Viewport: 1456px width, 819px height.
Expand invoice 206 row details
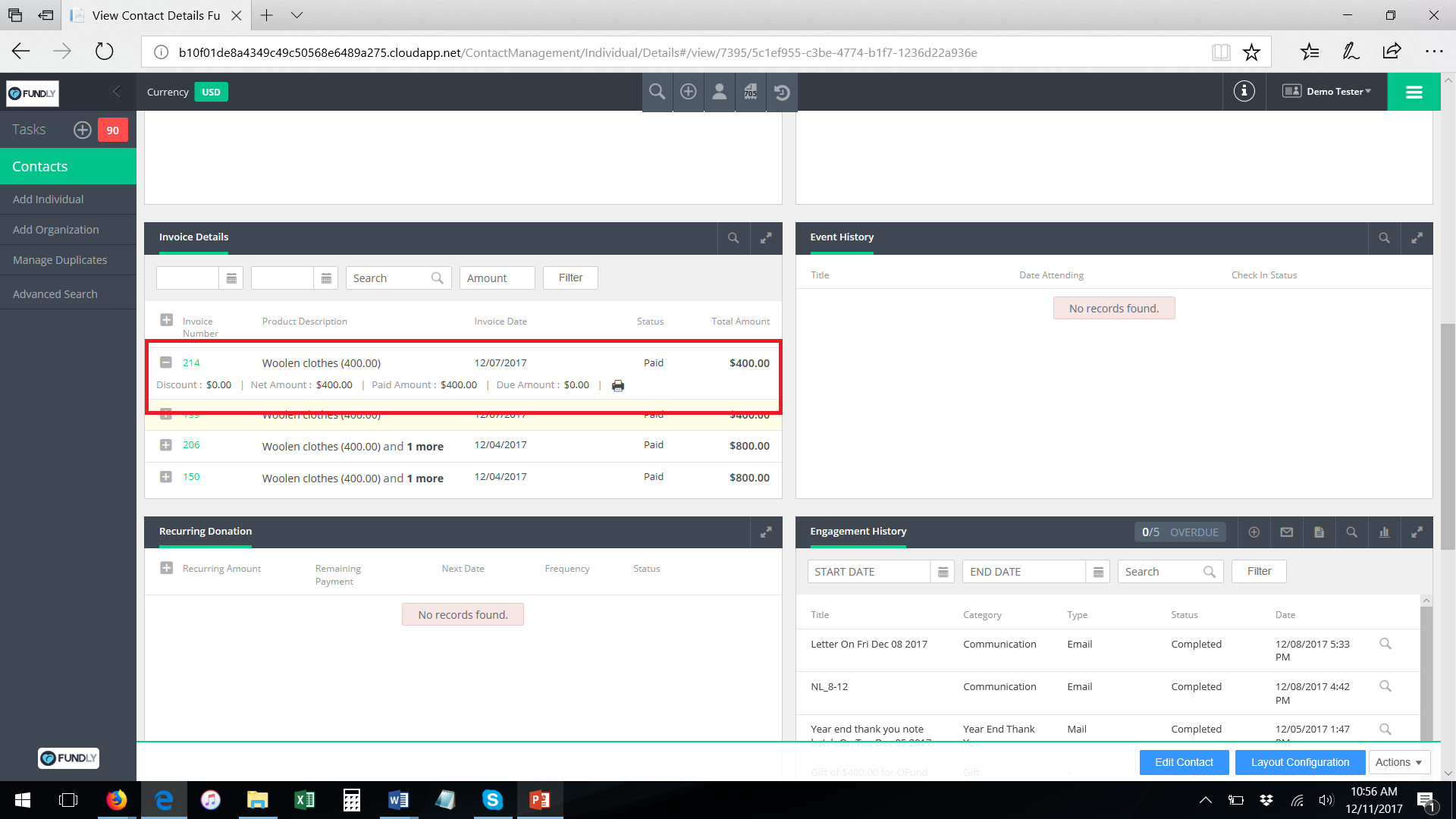pyautogui.click(x=166, y=445)
